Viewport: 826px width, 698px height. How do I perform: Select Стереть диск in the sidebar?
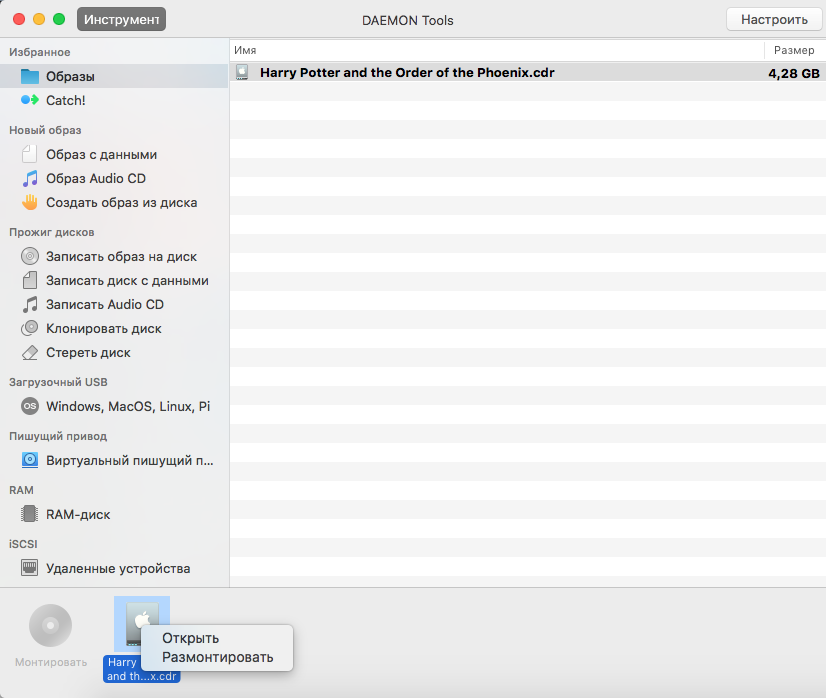[114, 352]
